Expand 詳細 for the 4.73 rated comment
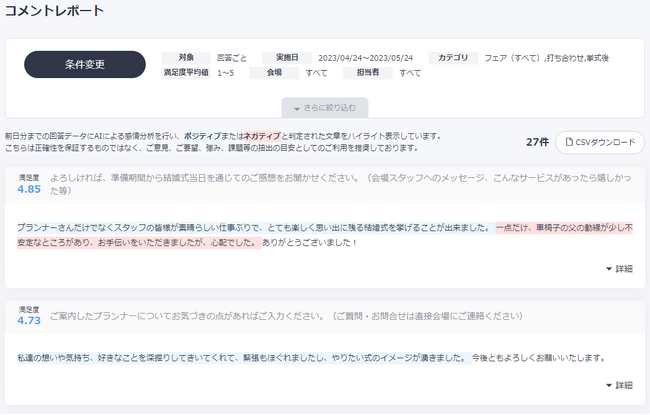This screenshot has width=650, height=415. point(619,385)
